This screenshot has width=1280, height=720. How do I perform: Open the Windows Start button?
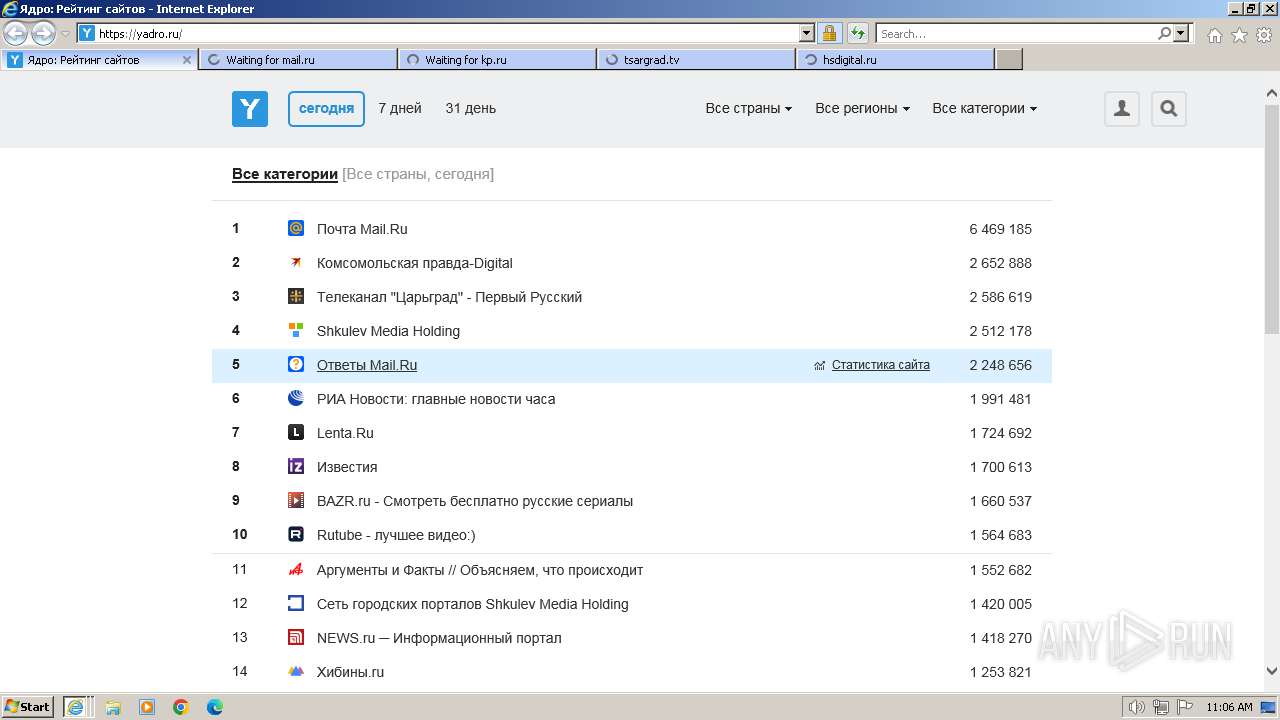coord(28,706)
